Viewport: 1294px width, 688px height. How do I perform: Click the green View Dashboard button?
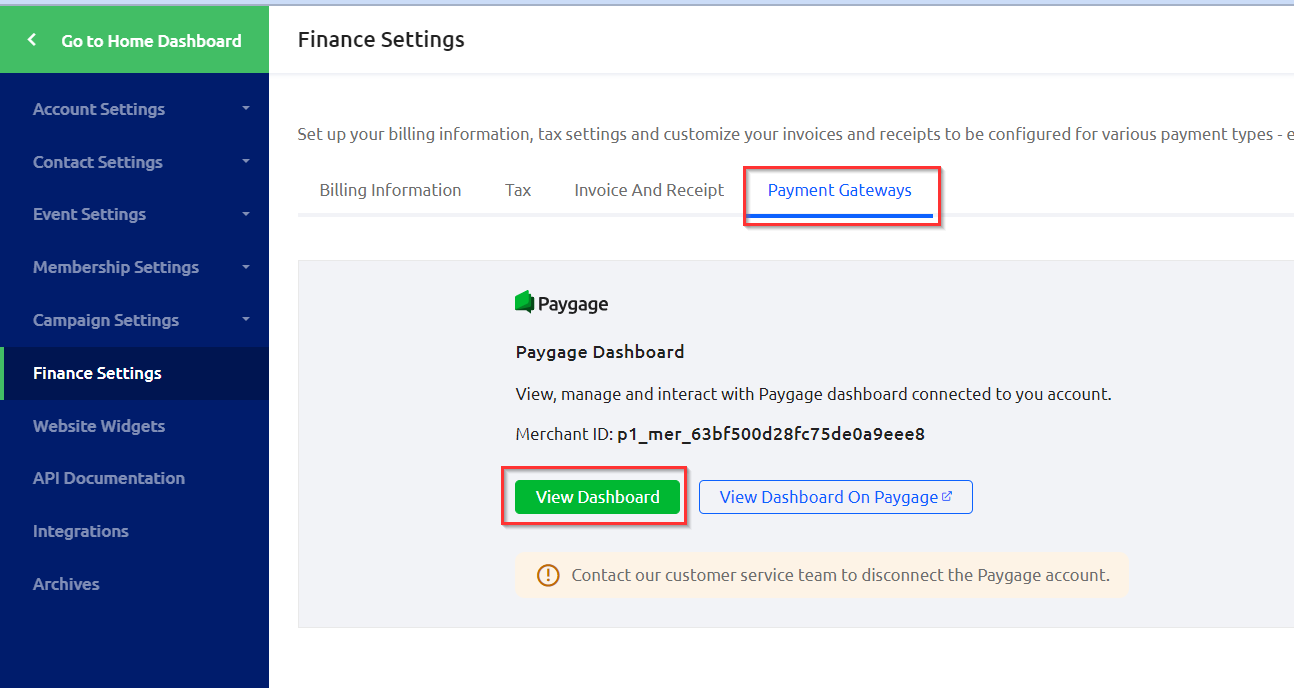click(598, 497)
